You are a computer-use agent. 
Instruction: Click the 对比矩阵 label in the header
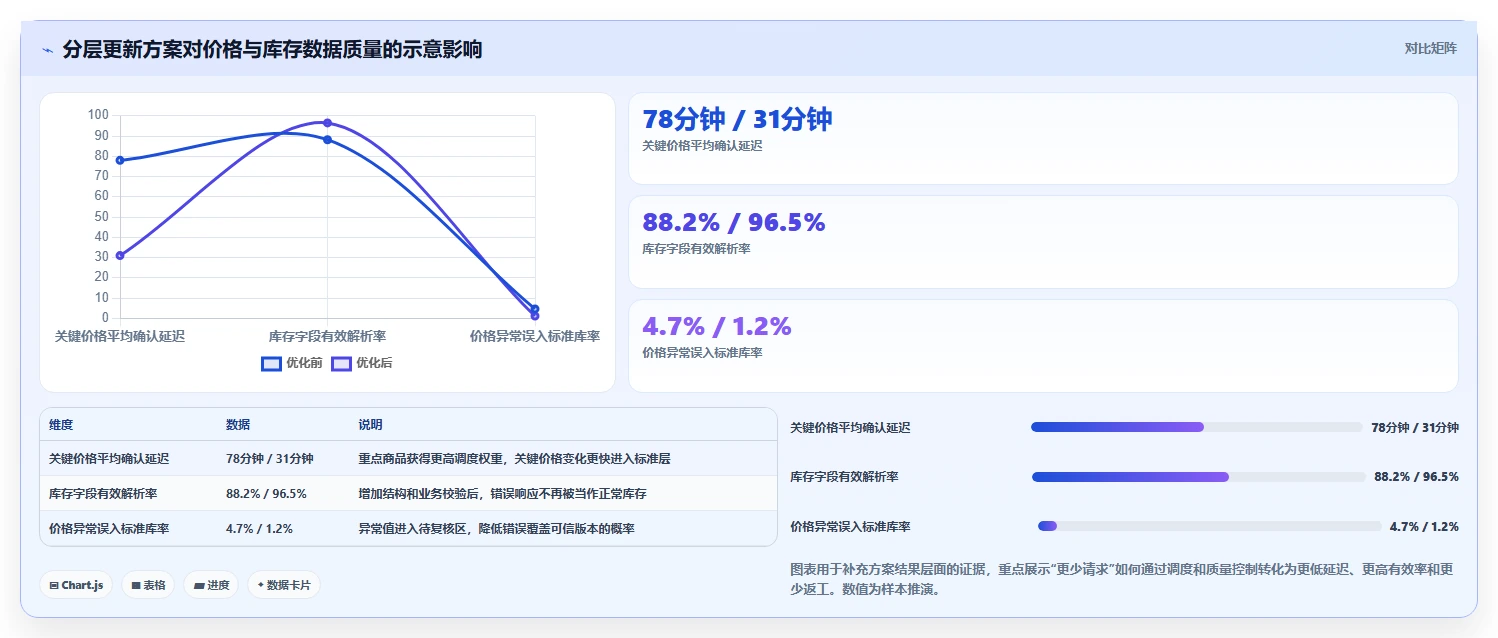tap(1431, 48)
